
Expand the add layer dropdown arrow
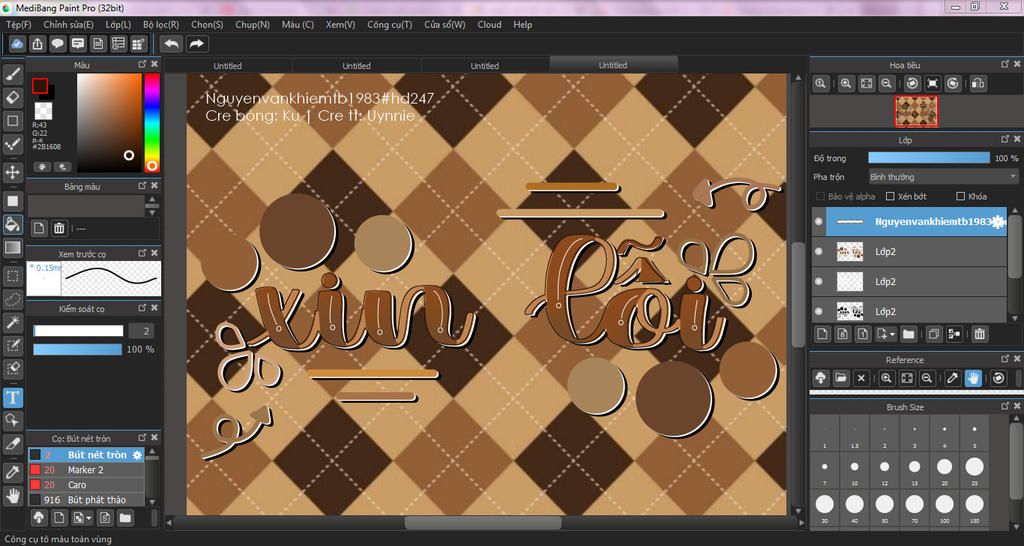[892, 334]
